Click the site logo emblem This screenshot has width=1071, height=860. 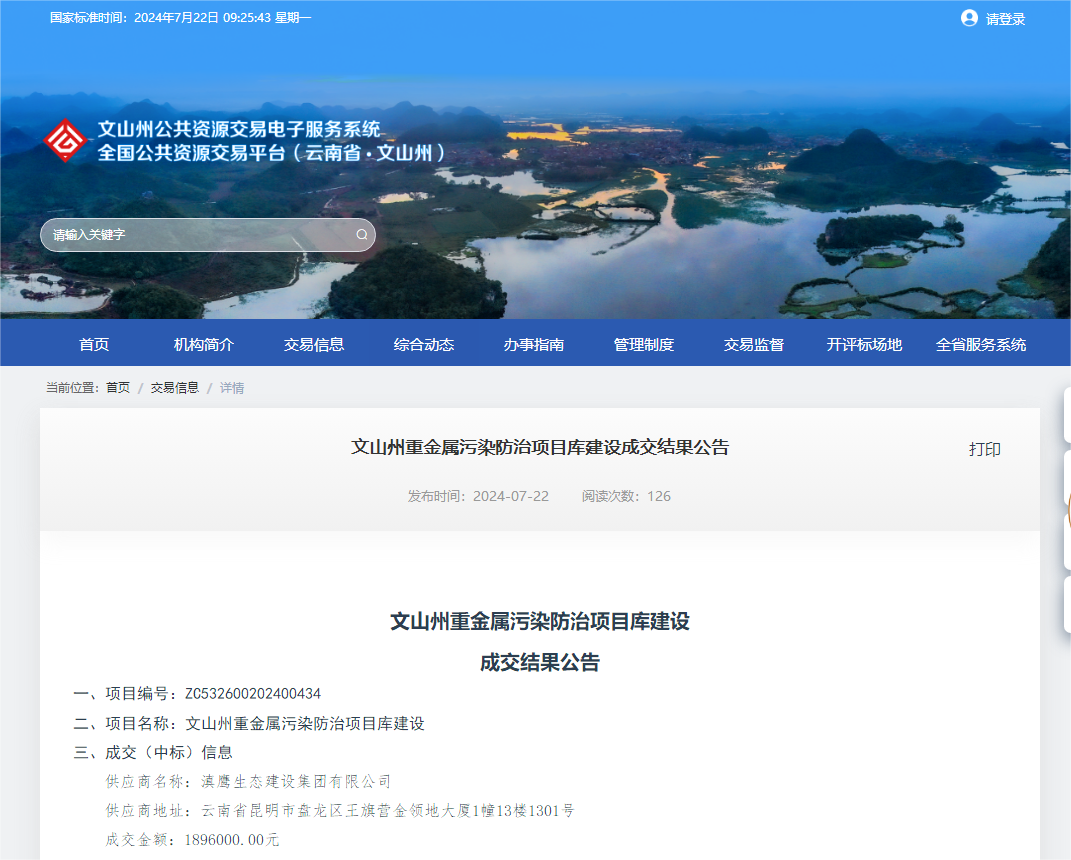click(65, 140)
